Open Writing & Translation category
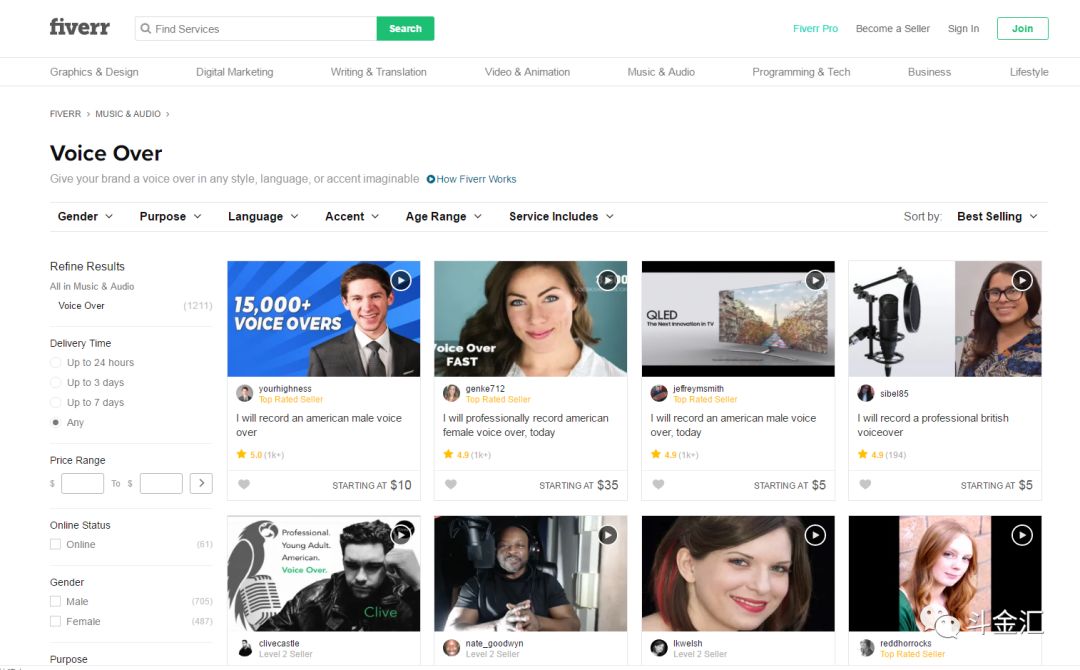The width and height of the screenshot is (1080, 670). pos(378,72)
